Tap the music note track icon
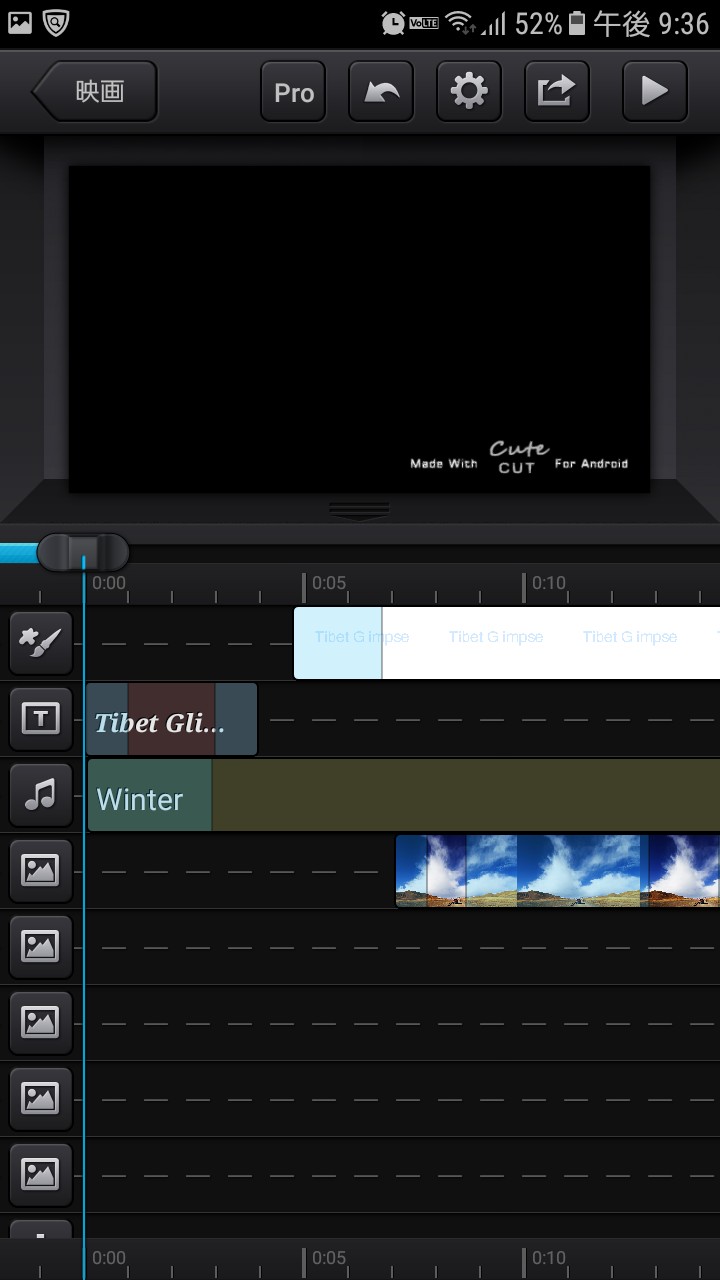Image resolution: width=720 pixels, height=1280 pixels. coord(40,795)
